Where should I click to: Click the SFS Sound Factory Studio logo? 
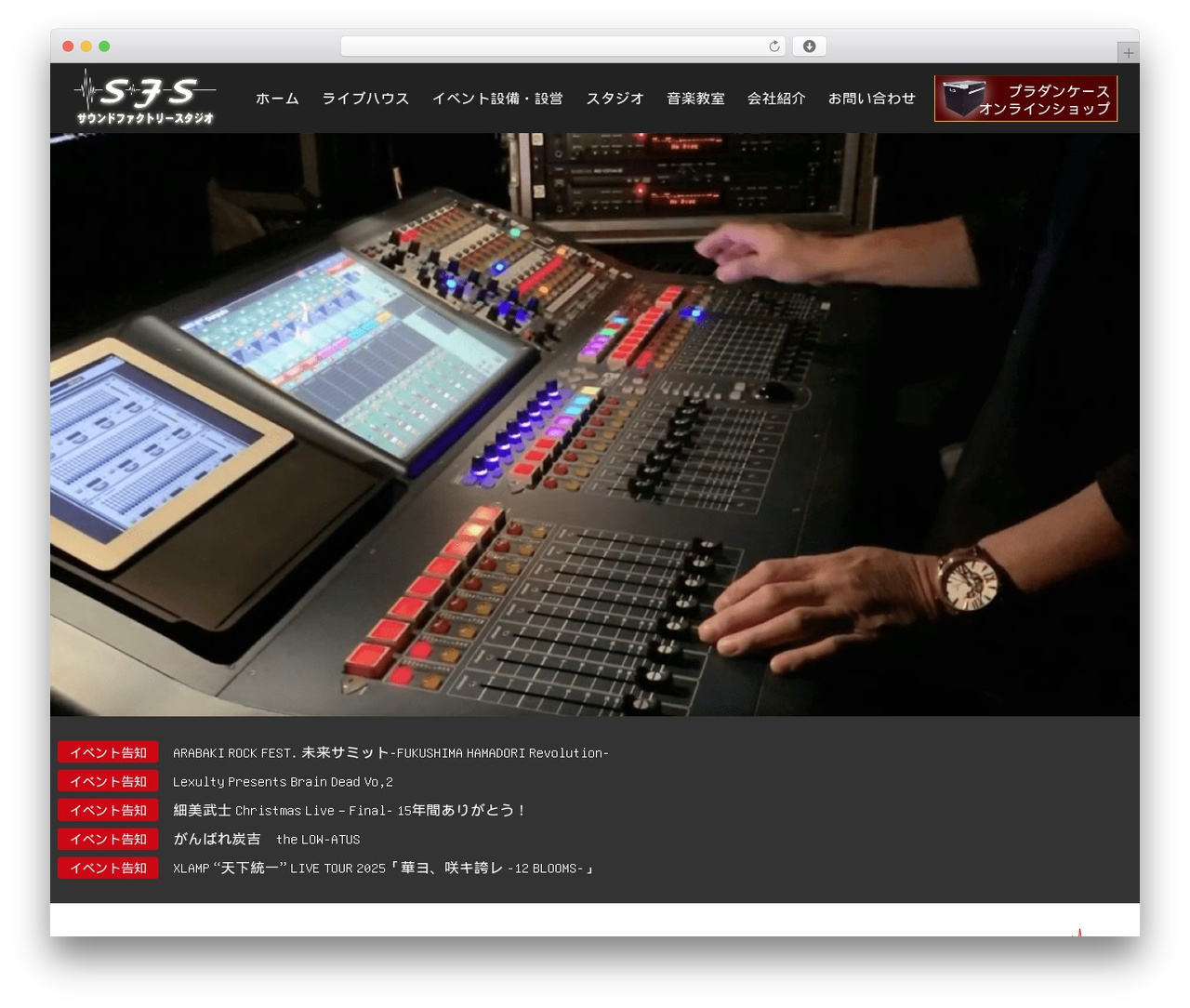pos(145,98)
